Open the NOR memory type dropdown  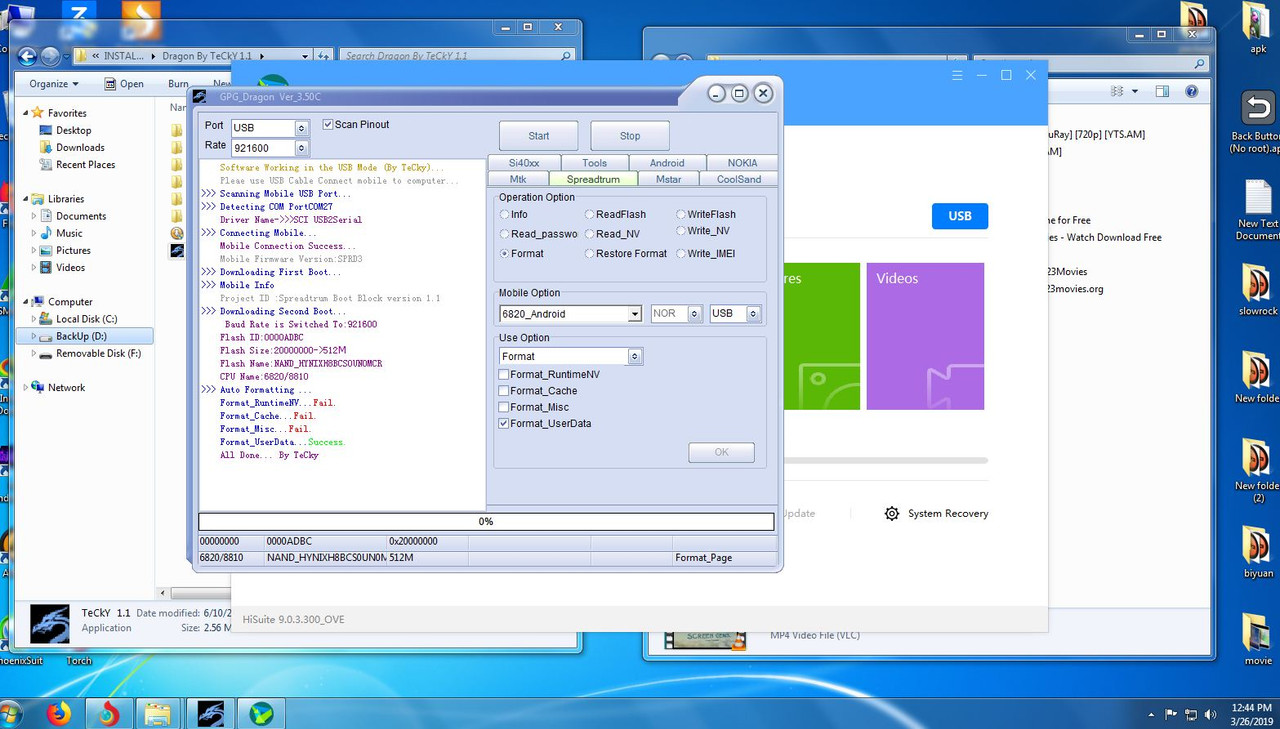click(694, 314)
